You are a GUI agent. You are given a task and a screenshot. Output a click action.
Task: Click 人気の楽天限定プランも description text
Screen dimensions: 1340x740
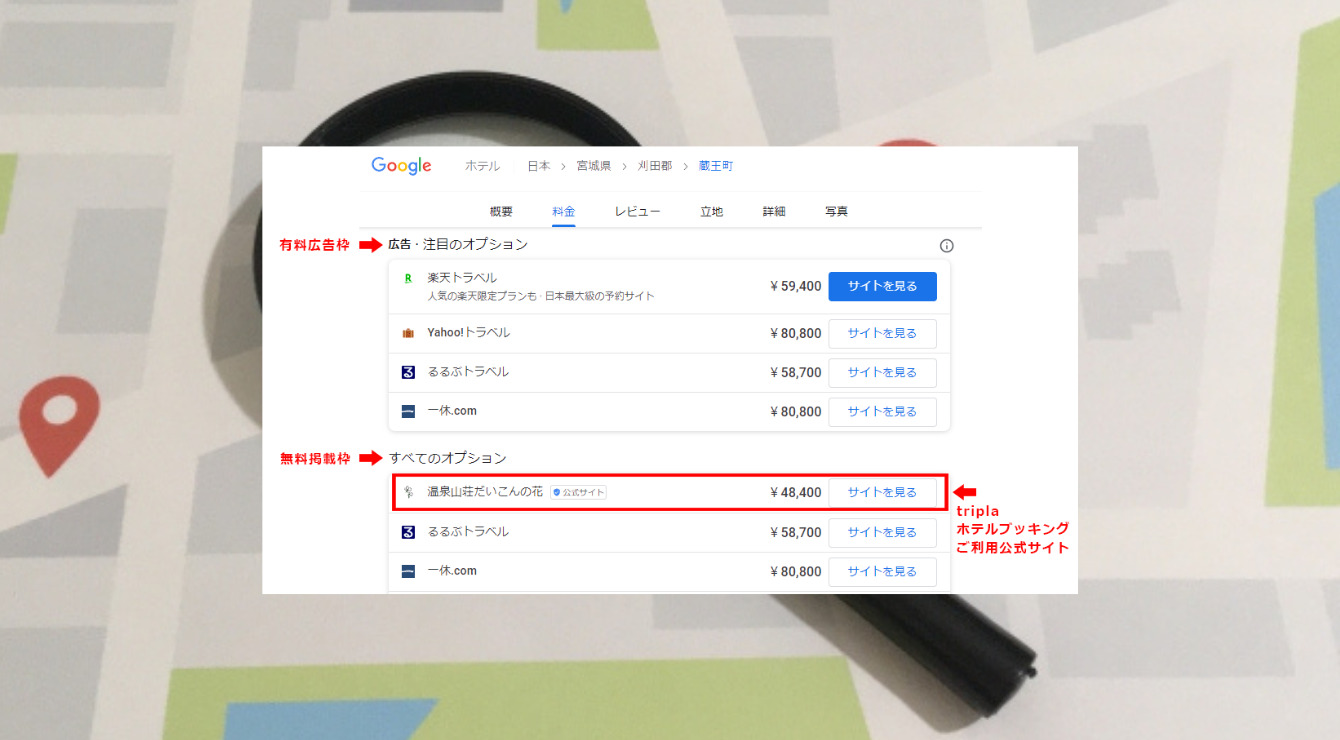pos(541,297)
